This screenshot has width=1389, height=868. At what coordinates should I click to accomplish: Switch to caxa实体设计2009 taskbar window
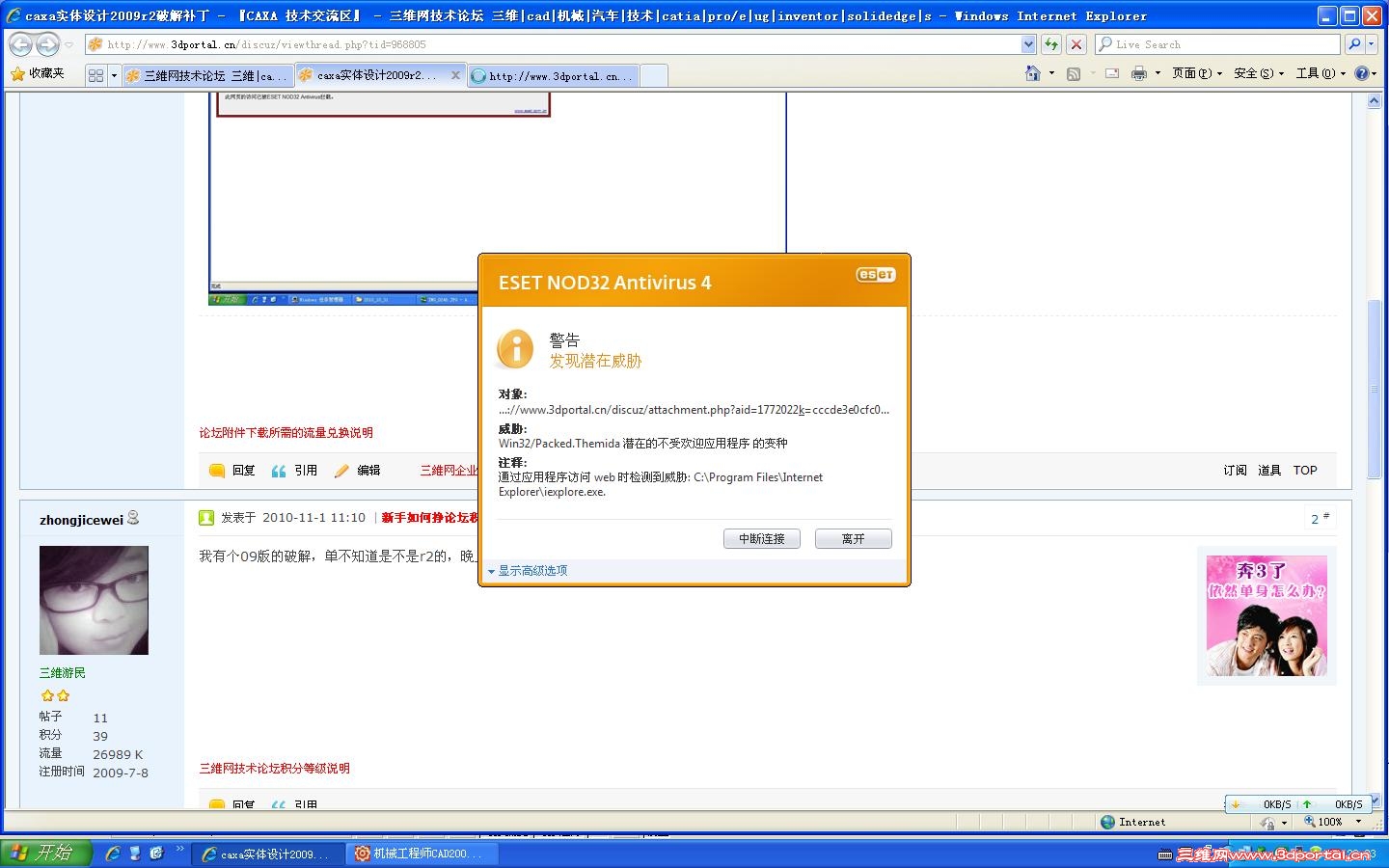(x=266, y=854)
